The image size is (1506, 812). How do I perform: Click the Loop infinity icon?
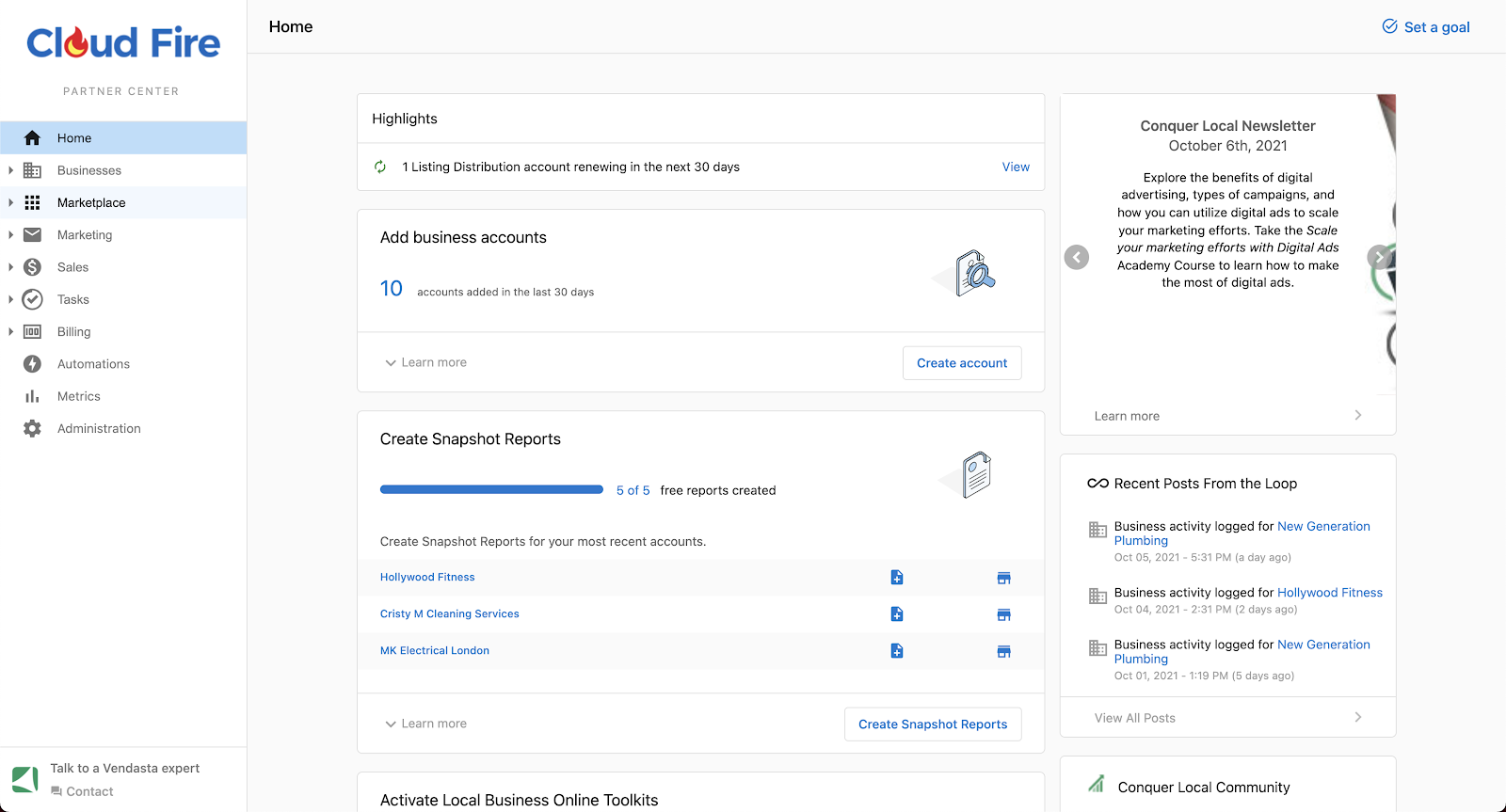point(1097,484)
